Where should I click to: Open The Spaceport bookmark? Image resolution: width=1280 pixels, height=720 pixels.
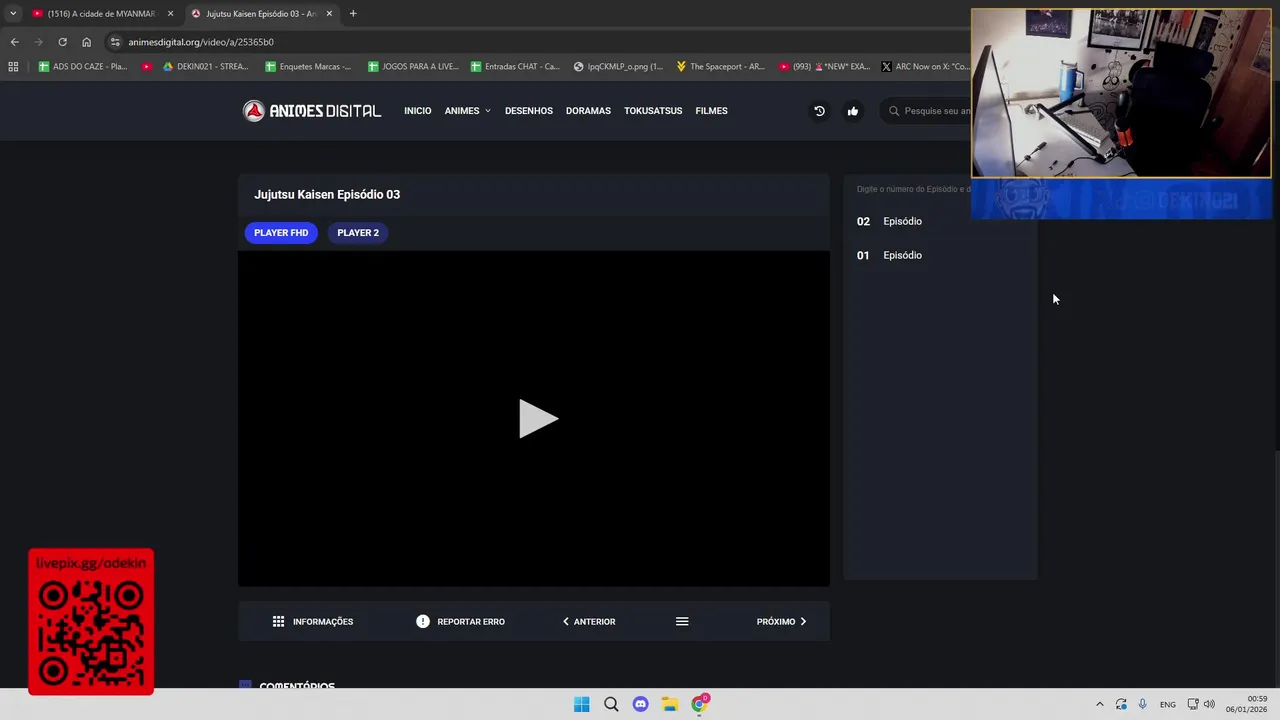click(720, 66)
